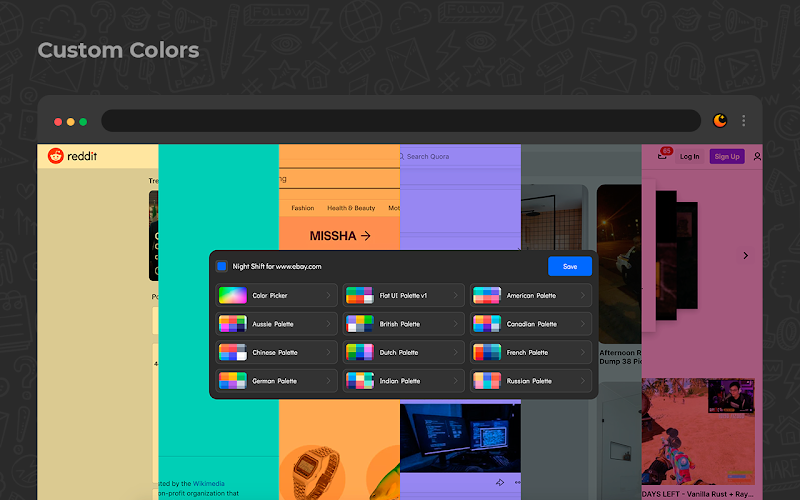Click the Night Shift moon extension icon
The image size is (800, 500).
click(x=720, y=121)
